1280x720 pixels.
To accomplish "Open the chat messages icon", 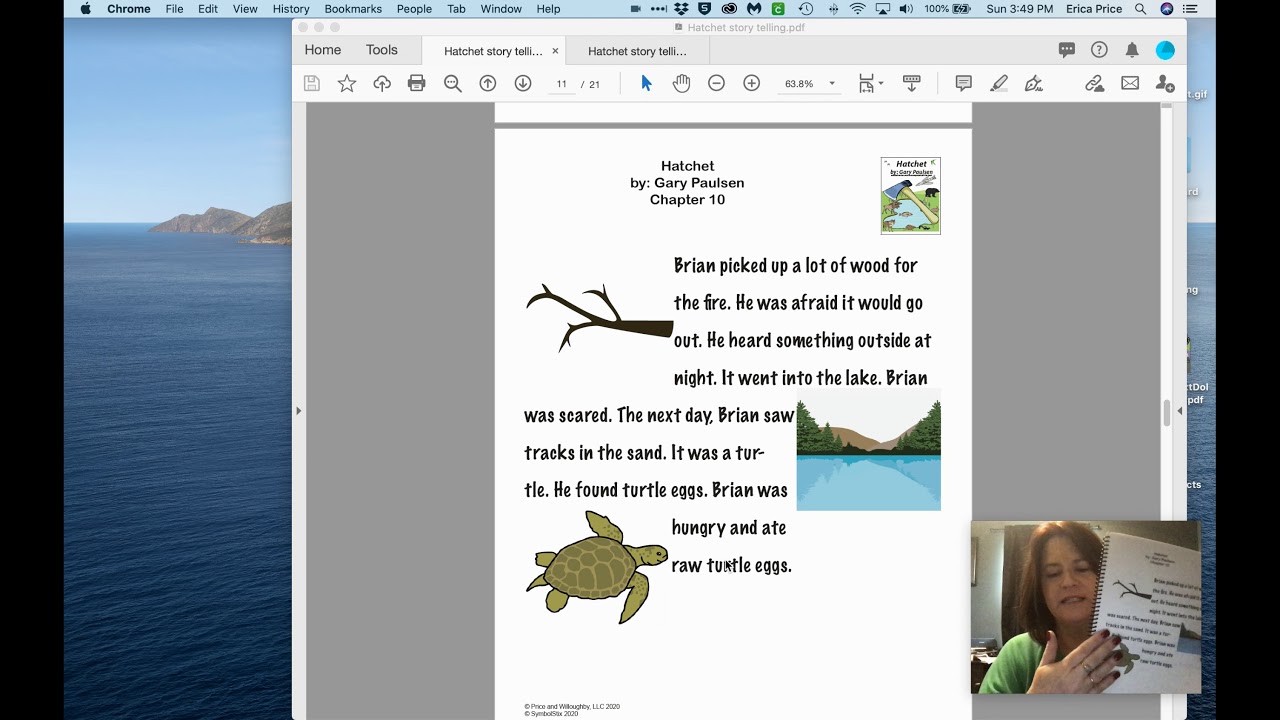I will click(1067, 50).
